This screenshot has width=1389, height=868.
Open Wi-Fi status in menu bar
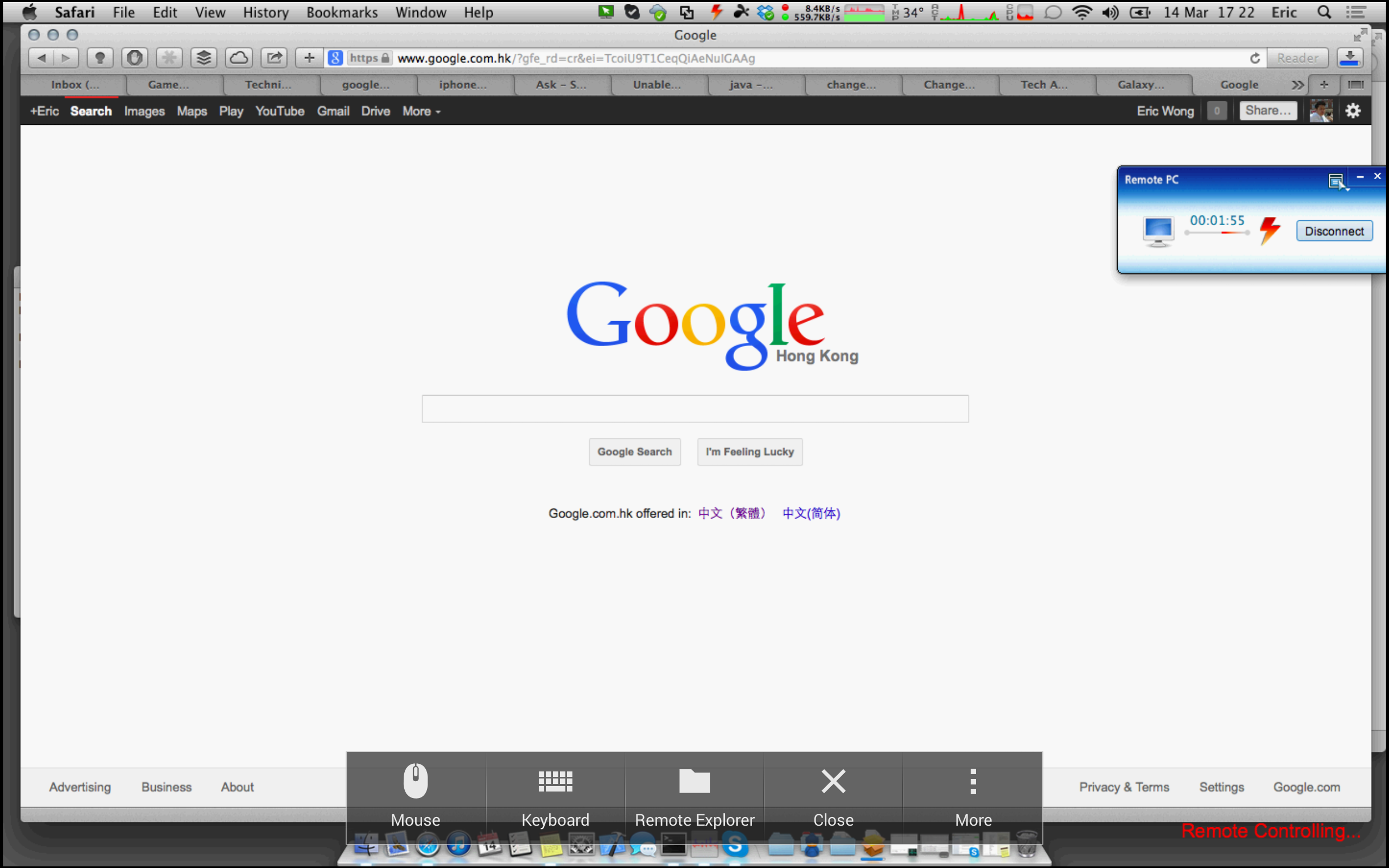[1082, 12]
